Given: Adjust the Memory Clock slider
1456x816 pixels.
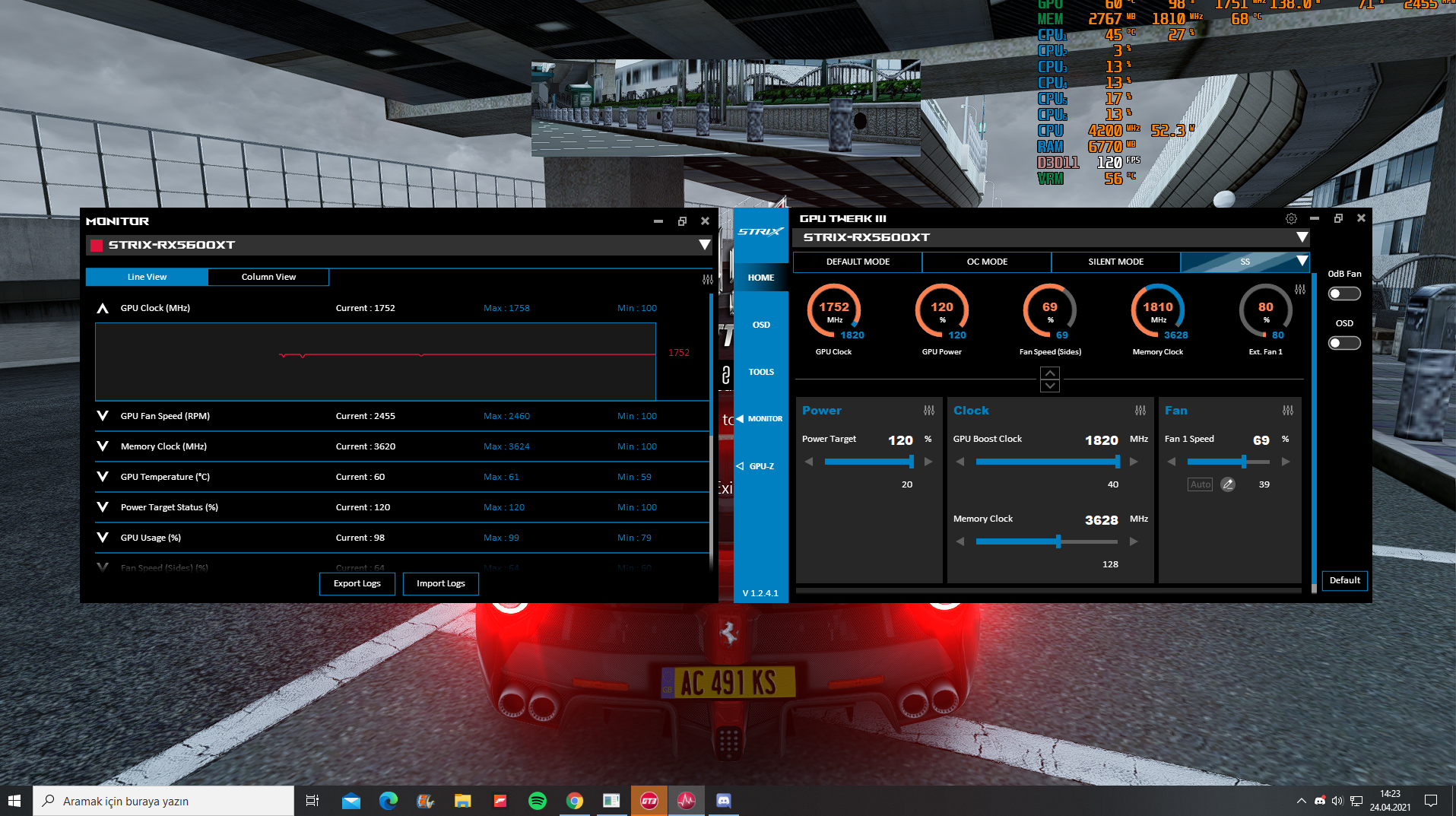Looking at the screenshot, I should pos(1047,541).
